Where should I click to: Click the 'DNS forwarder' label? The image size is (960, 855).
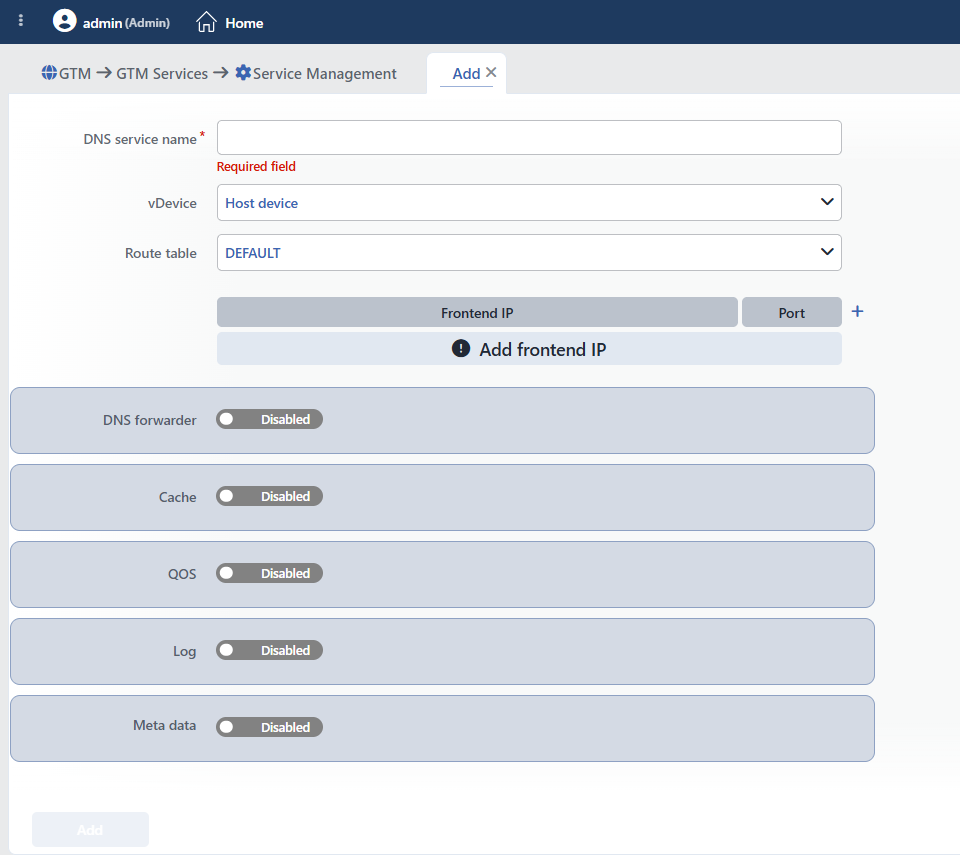pyautogui.click(x=149, y=420)
